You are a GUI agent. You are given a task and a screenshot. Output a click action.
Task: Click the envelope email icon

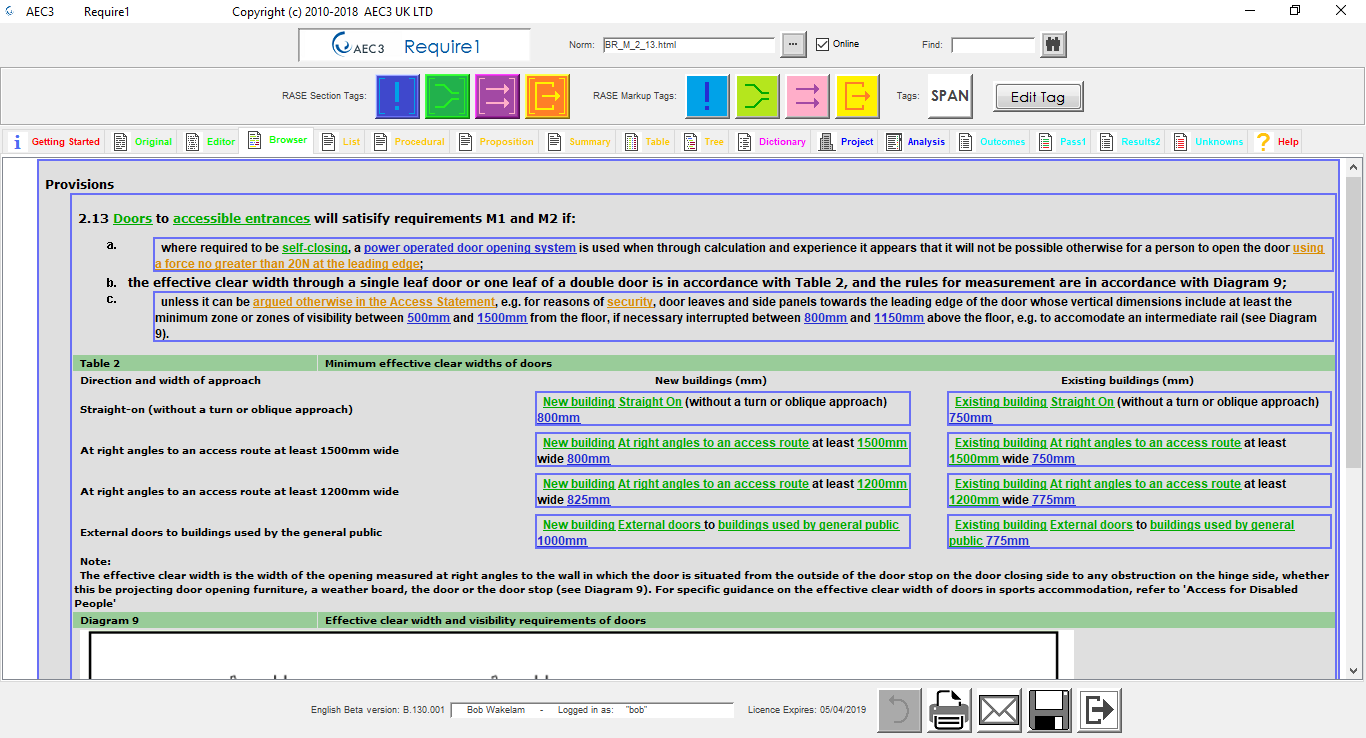999,711
